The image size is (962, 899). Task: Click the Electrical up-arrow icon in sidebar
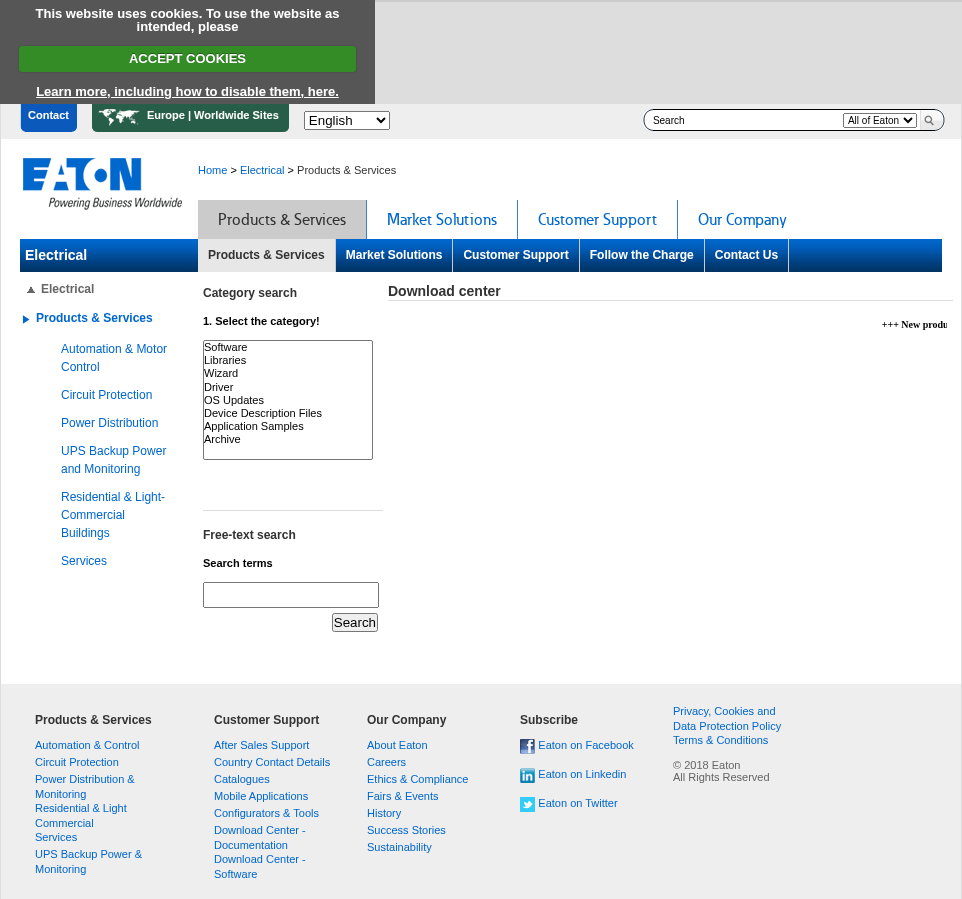coord(31,290)
